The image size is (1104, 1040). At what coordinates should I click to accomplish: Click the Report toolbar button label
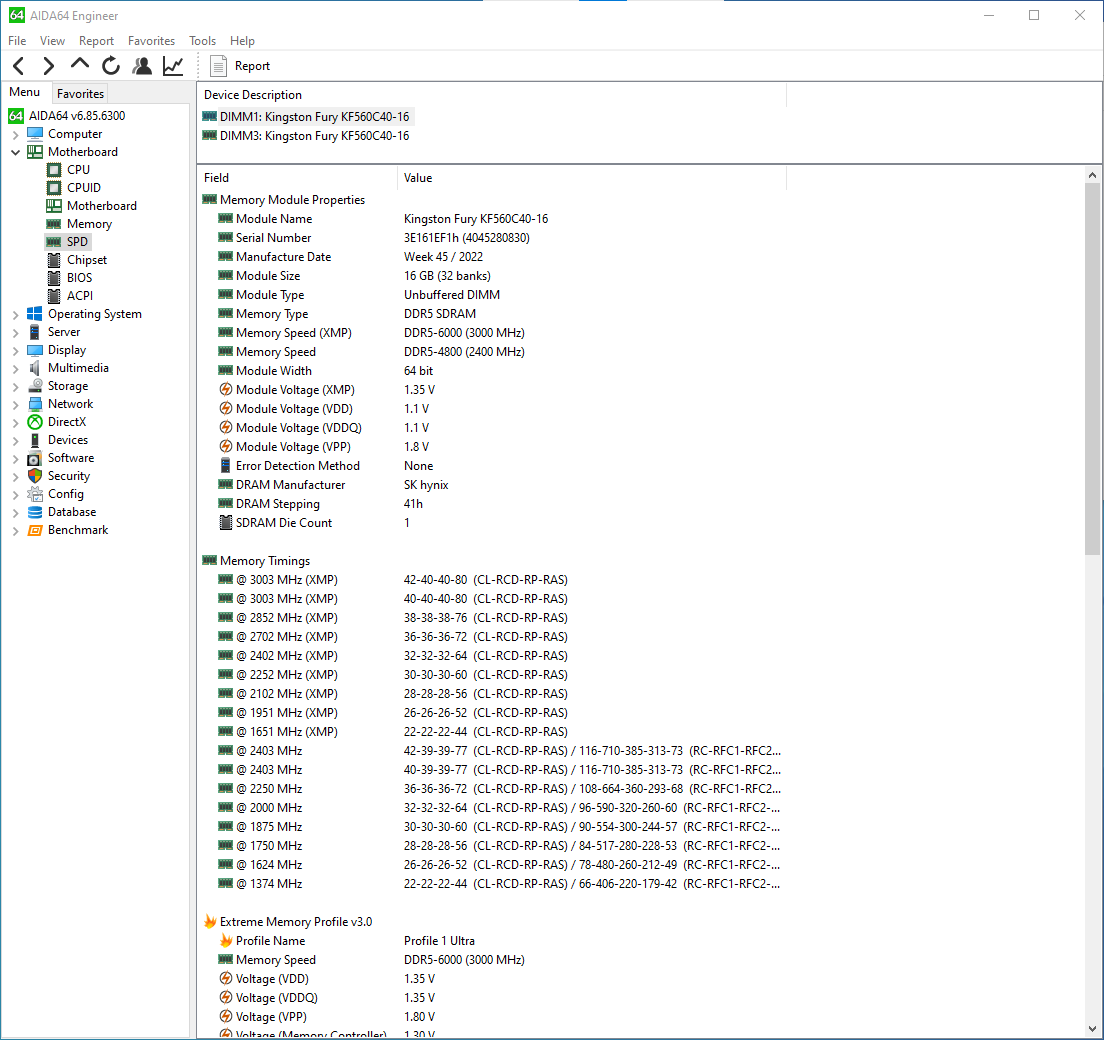(x=252, y=66)
